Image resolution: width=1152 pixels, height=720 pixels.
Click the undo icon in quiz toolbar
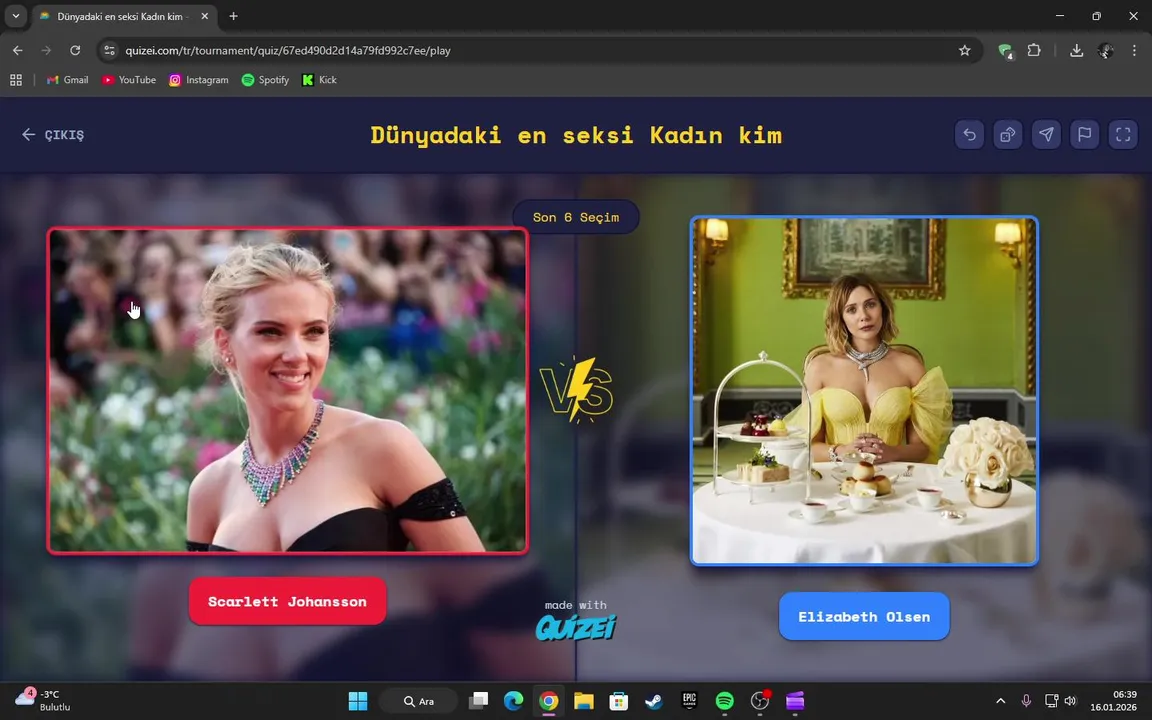(969, 134)
